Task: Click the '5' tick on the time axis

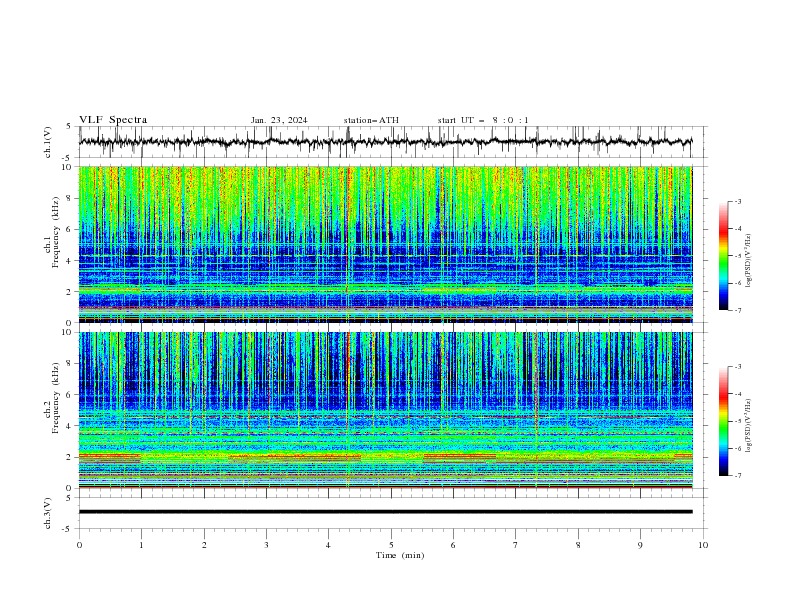Action: (x=391, y=545)
